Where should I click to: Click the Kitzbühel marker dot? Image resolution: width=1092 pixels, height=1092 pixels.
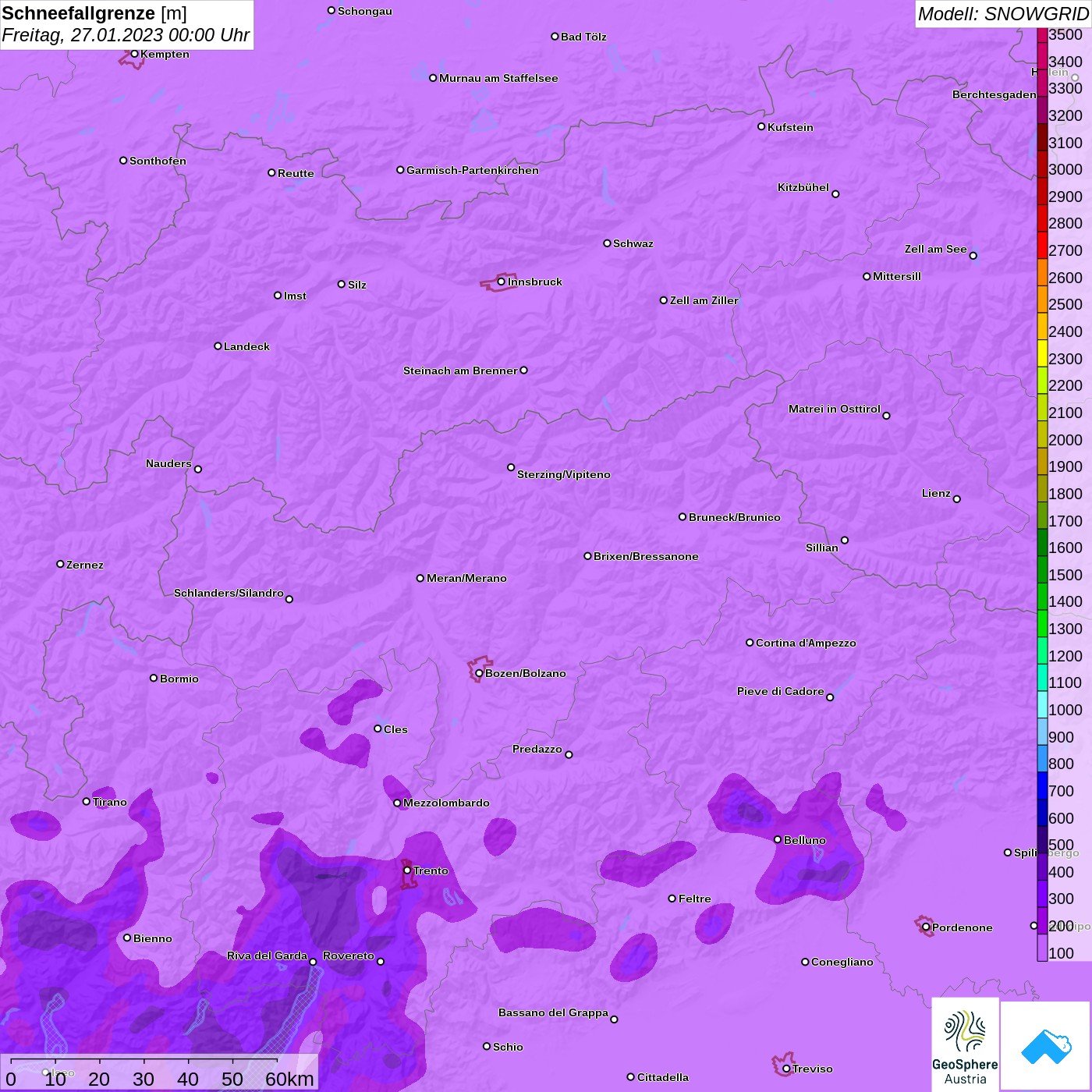pos(835,193)
